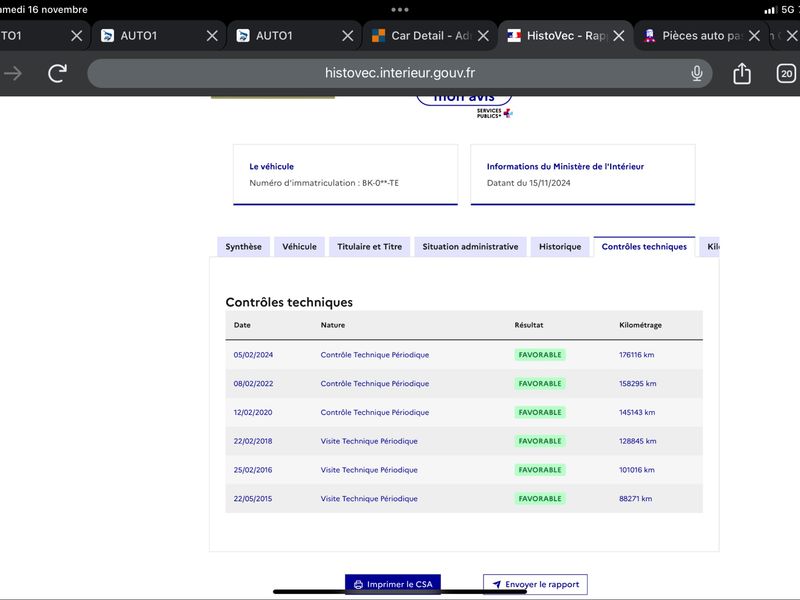Image resolution: width=800 pixels, height=600 pixels.
Task: Click the Date column header
Action: tap(242, 325)
